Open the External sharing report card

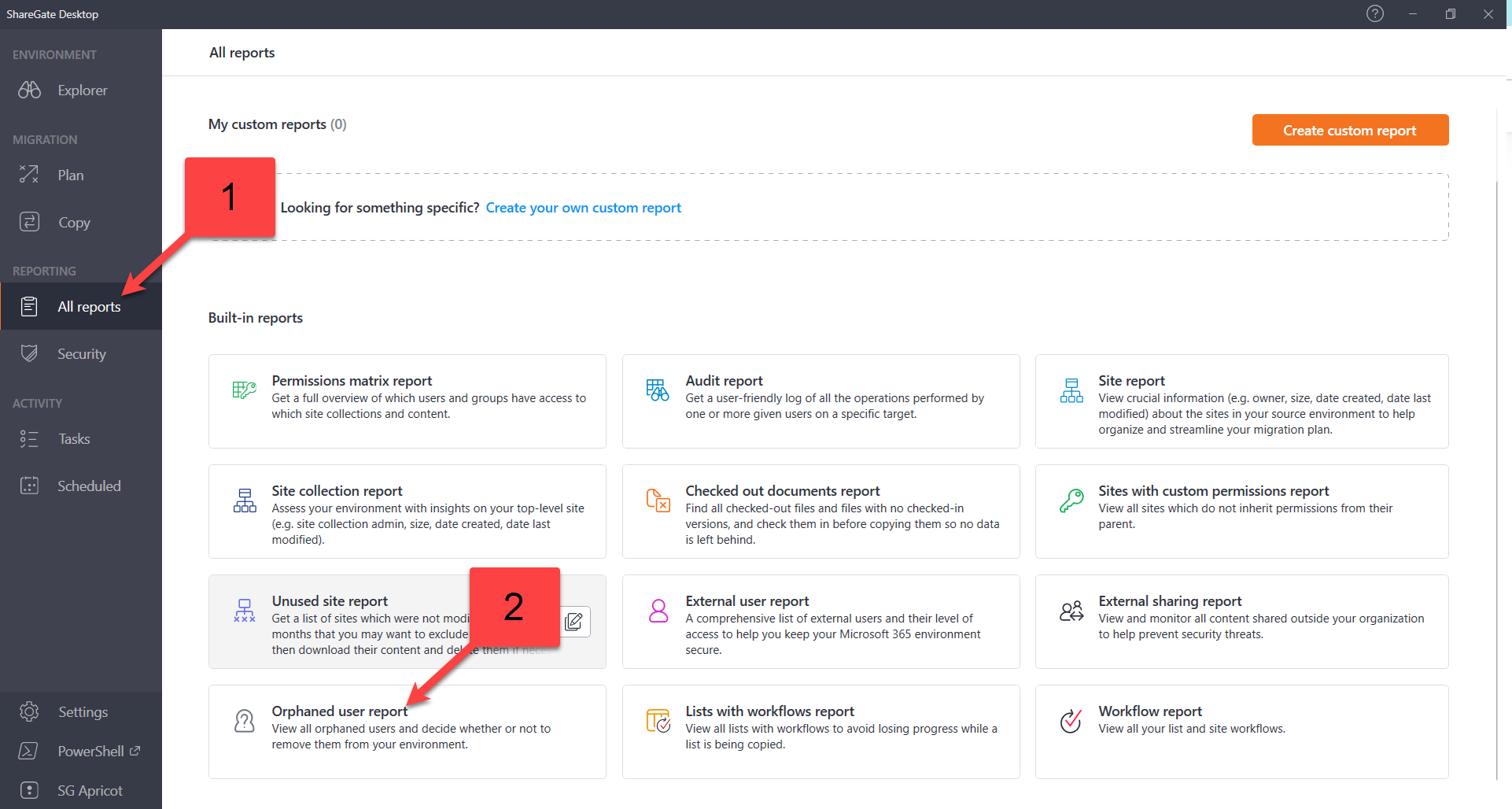1241,621
